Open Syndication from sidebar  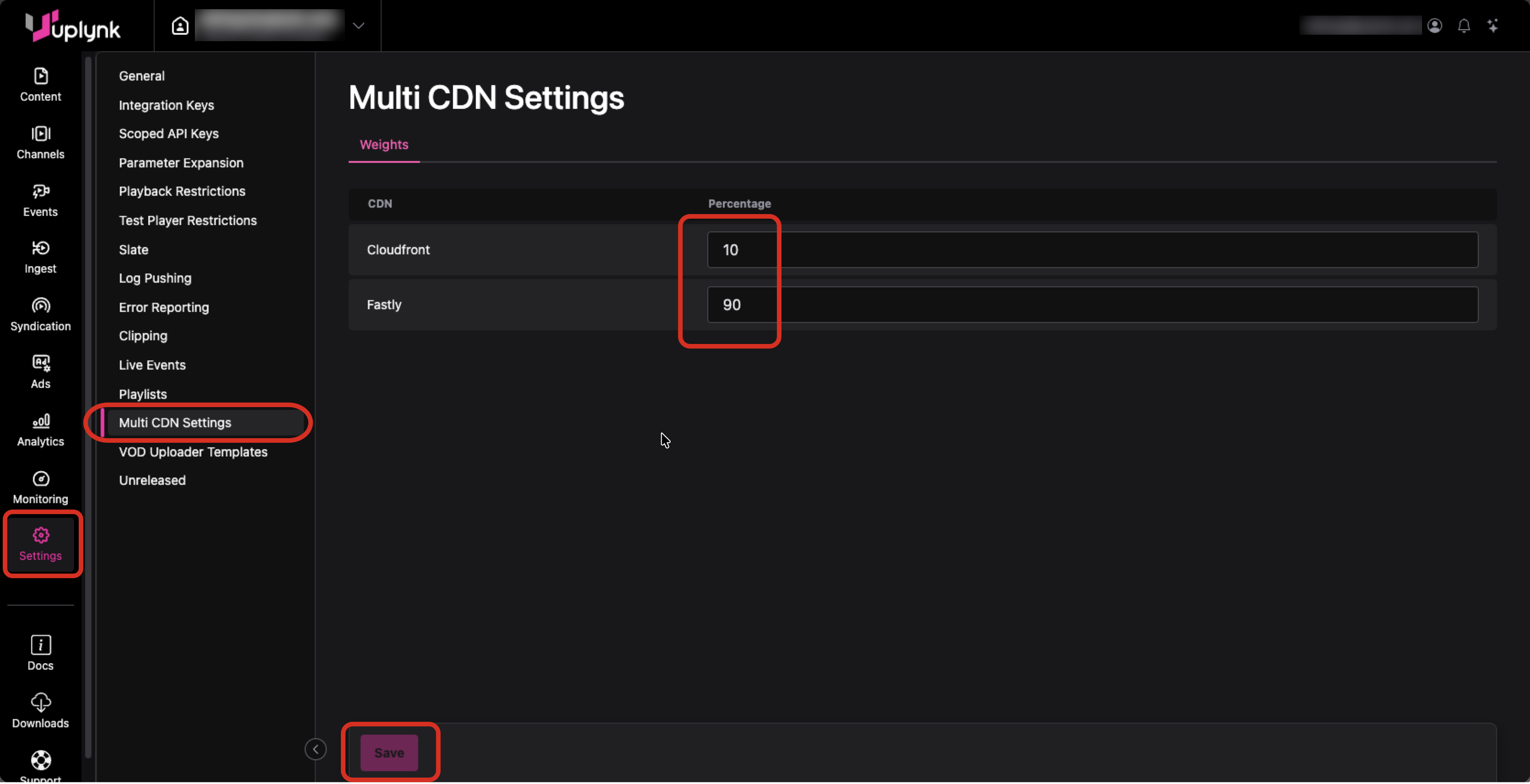pos(40,314)
